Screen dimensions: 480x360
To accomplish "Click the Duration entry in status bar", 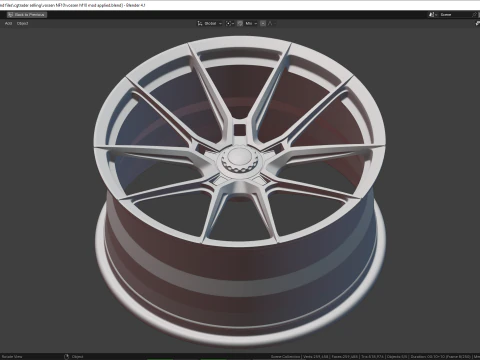I will click(x=441, y=357).
